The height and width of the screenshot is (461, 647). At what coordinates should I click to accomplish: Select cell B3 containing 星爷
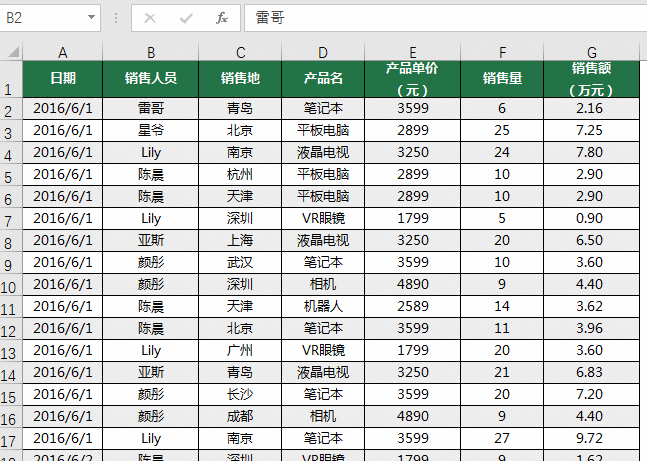pos(150,130)
